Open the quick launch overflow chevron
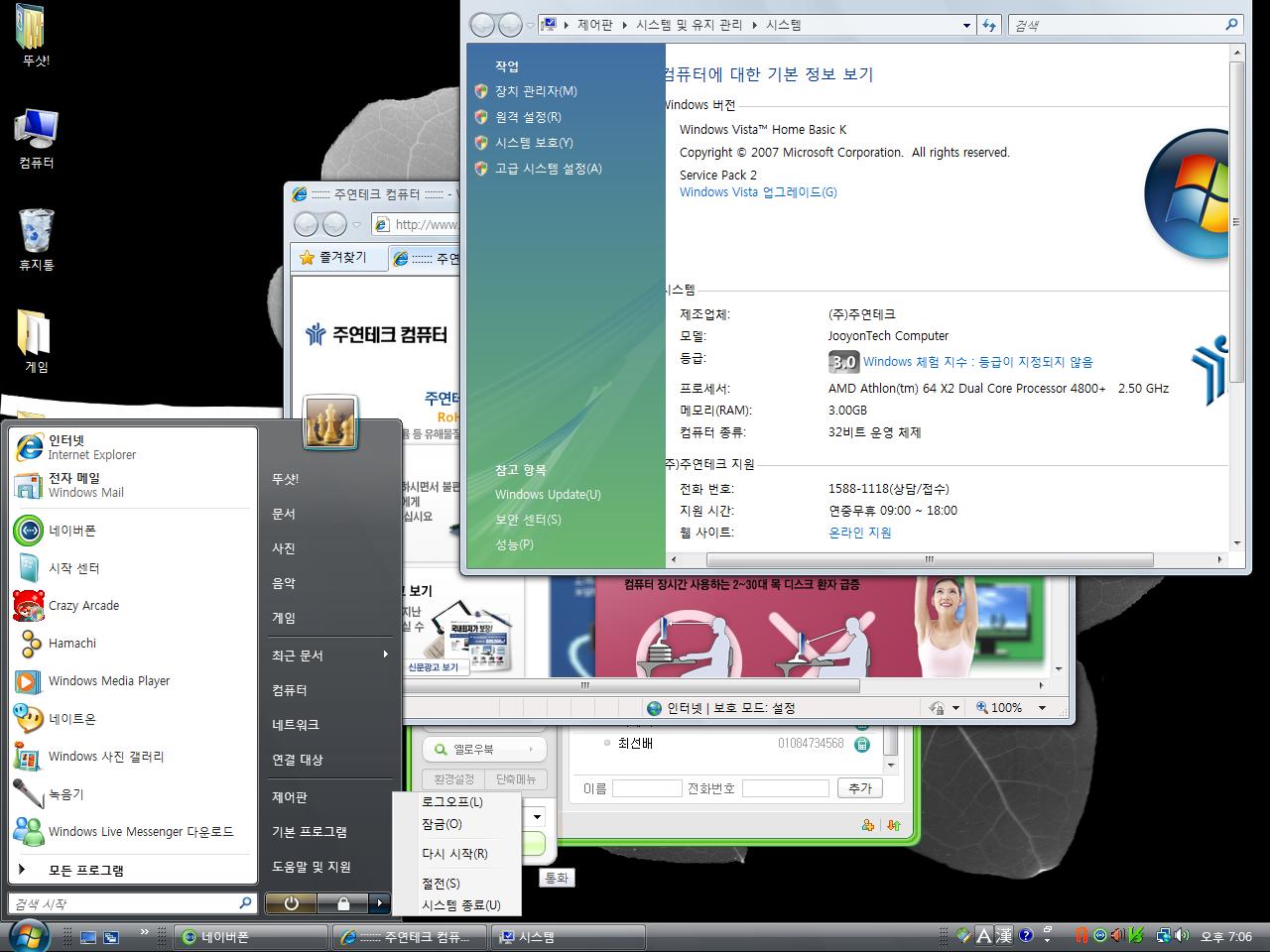This screenshot has height=952, width=1270. pyautogui.click(x=144, y=933)
